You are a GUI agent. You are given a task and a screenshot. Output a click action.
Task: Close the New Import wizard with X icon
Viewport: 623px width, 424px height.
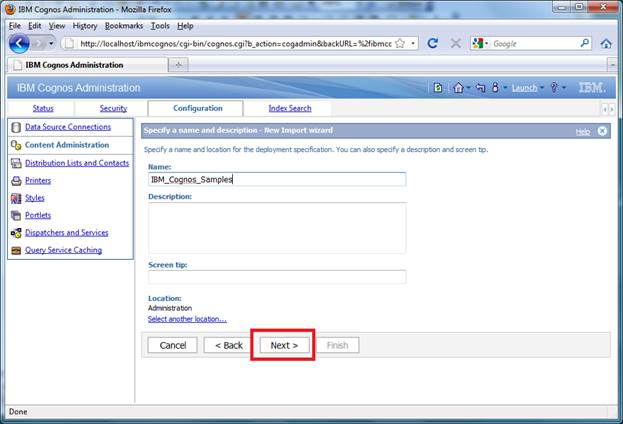(x=602, y=131)
